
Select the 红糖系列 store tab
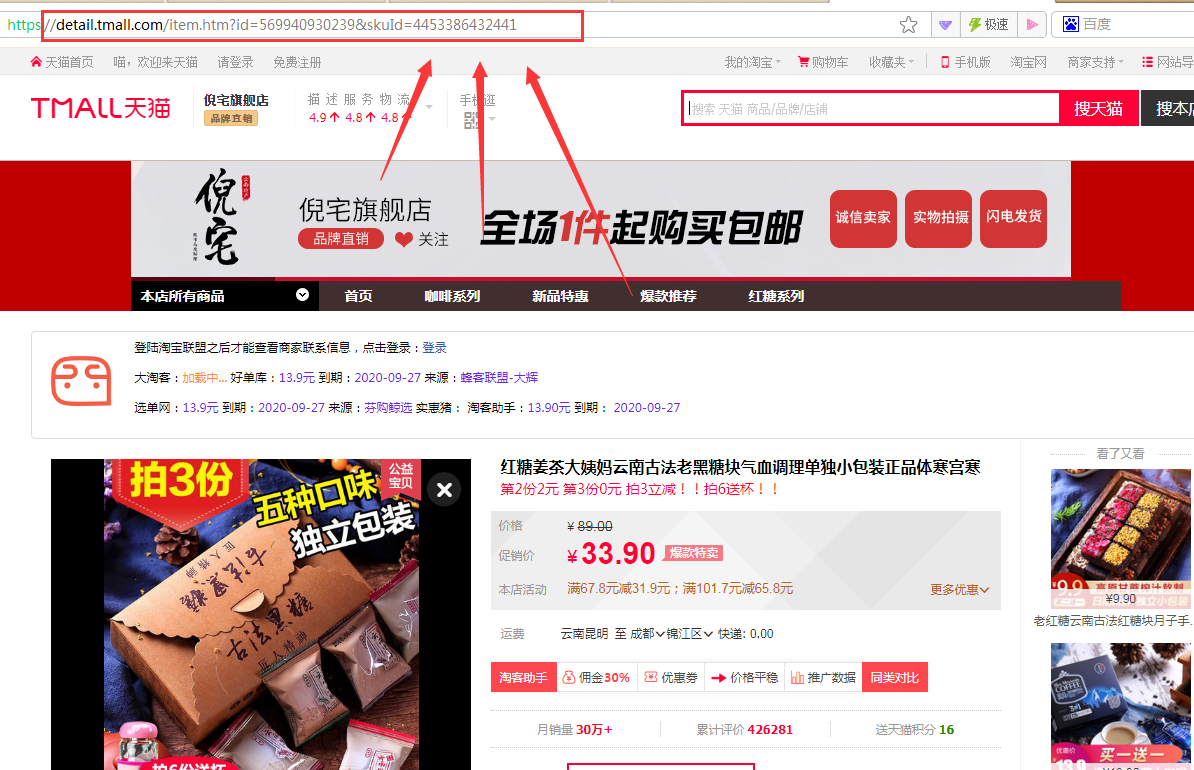pyautogui.click(x=776, y=296)
